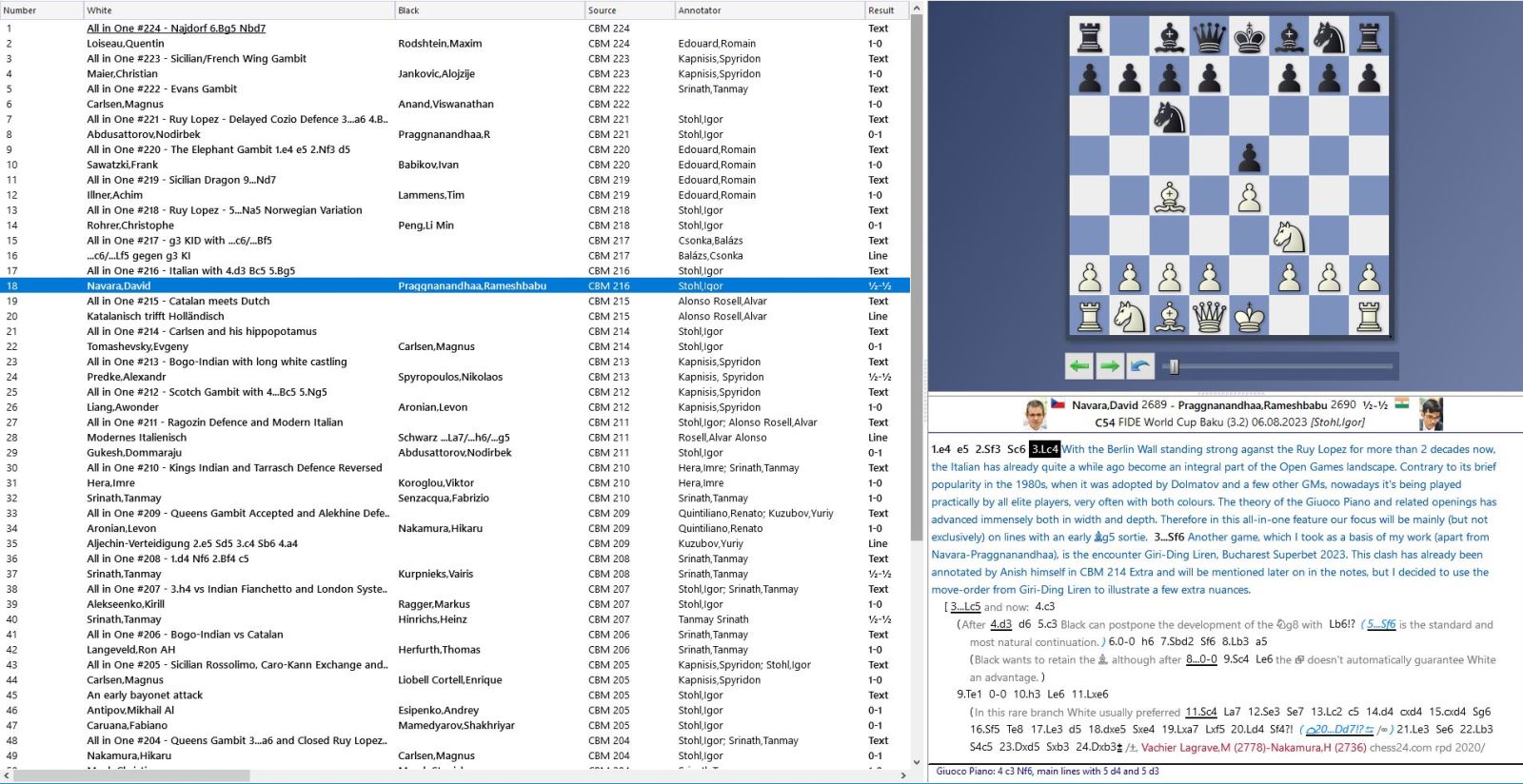Click the green forward-move arrow
The image size is (1523, 784).
click(x=1110, y=365)
